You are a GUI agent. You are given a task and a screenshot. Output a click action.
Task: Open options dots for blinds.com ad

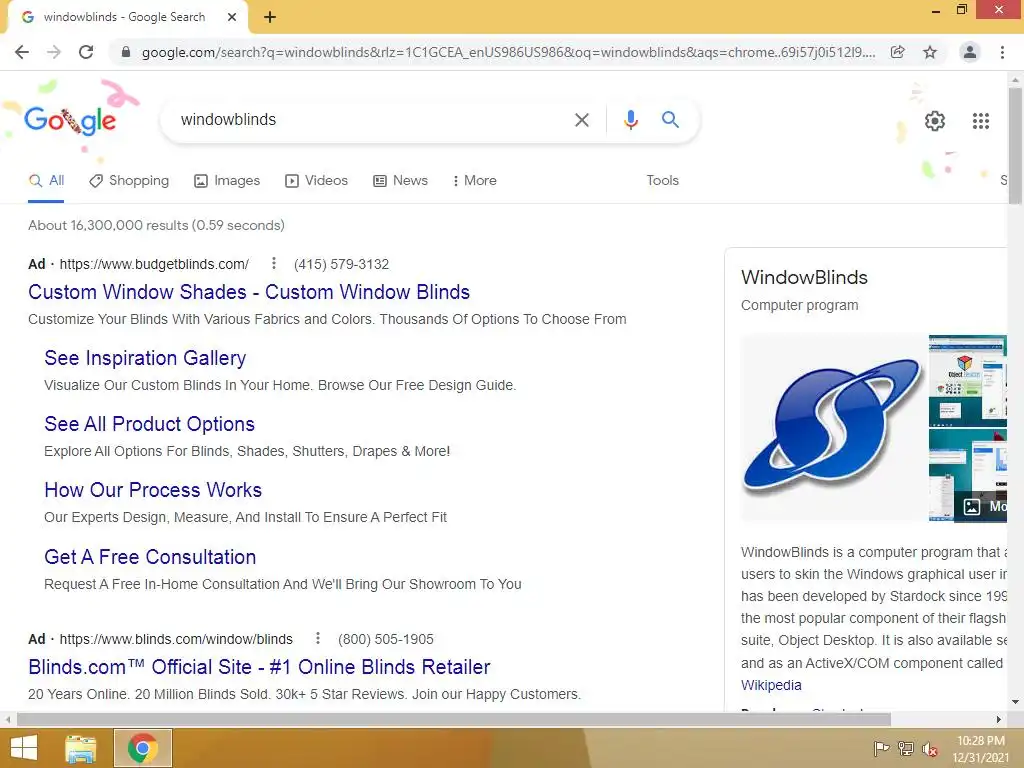(317, 638)
